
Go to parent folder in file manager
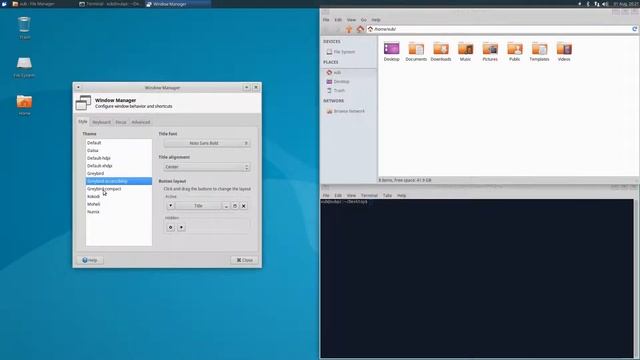click(x=349, y=29)
